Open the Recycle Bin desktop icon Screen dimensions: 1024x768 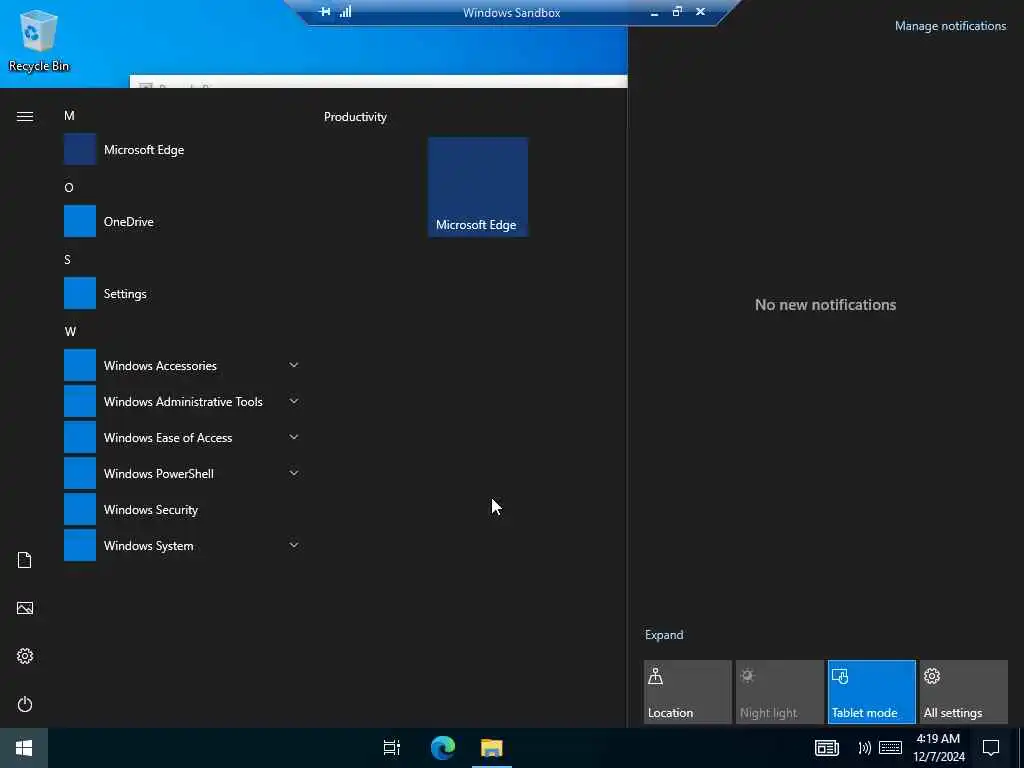[38, 41]
